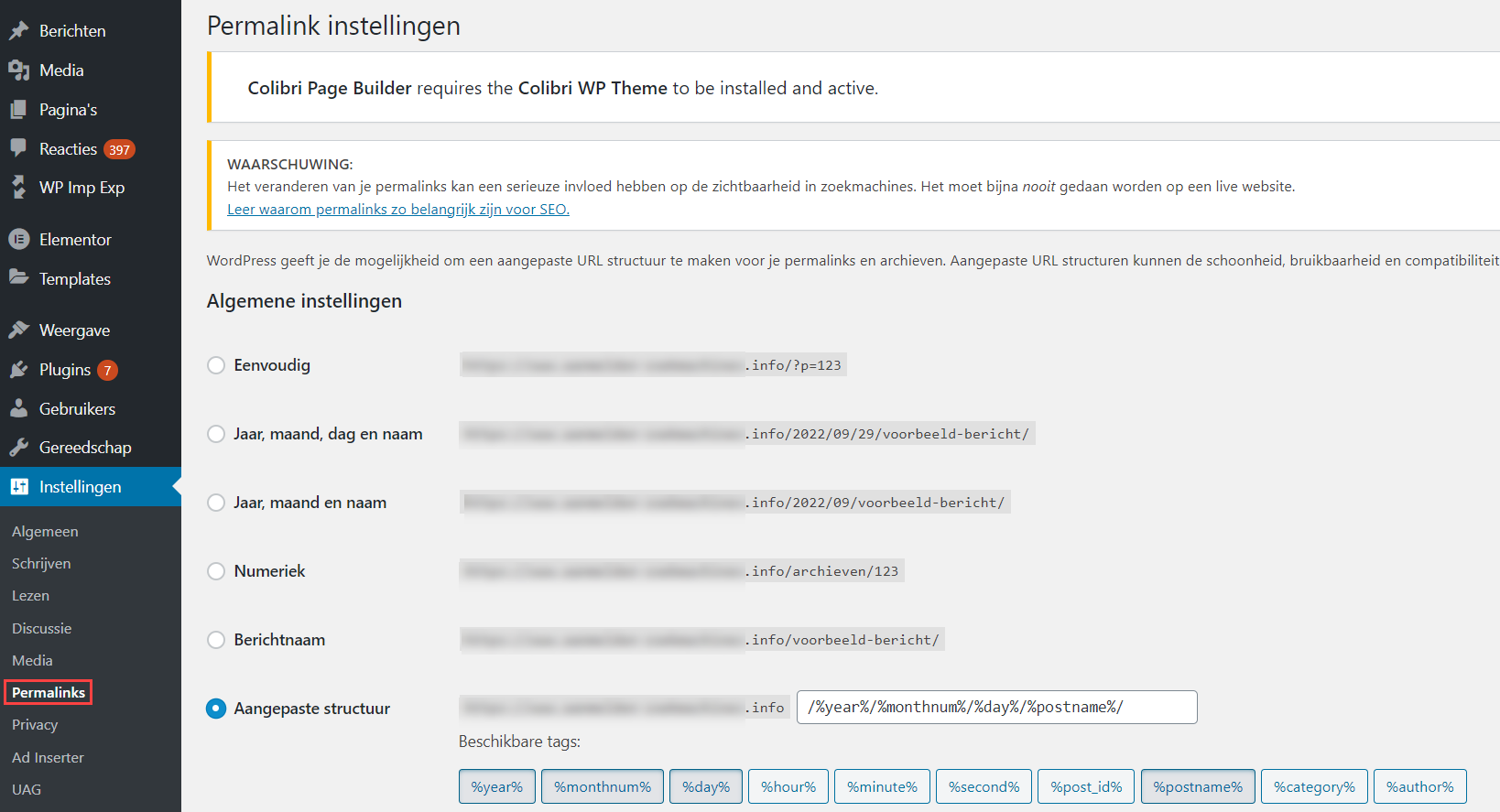Click the Templates folder icon
The width and height of the screenshot is (1500, 812).
tap(19, 278)
